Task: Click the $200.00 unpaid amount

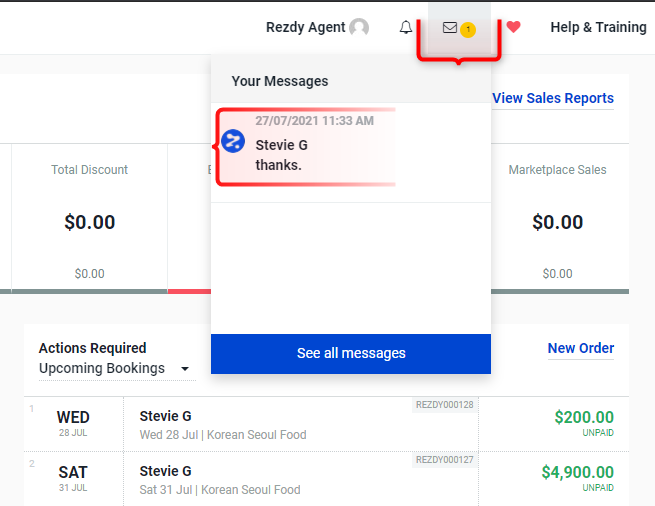Action: click(584, 417)
